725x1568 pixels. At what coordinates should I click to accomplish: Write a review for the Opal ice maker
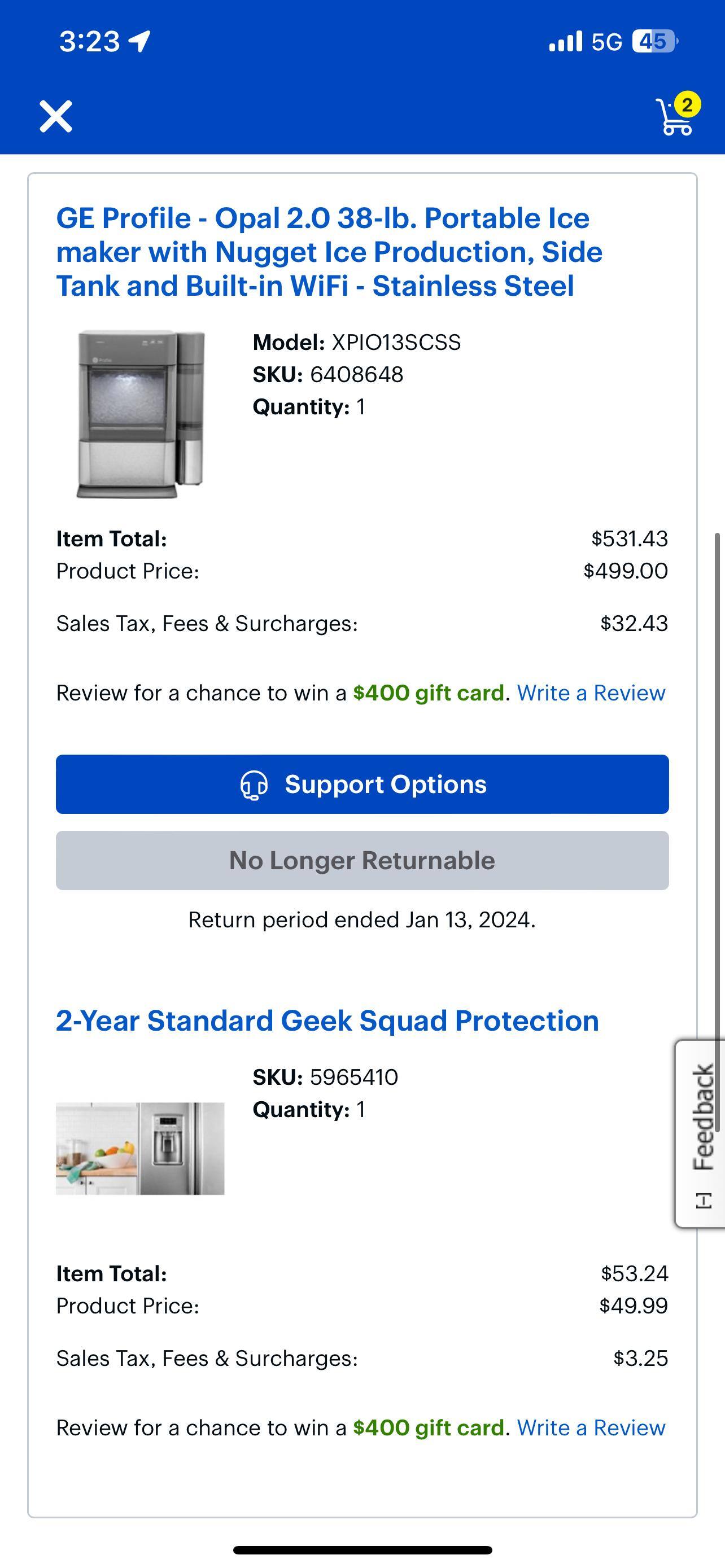pos(591,693)
